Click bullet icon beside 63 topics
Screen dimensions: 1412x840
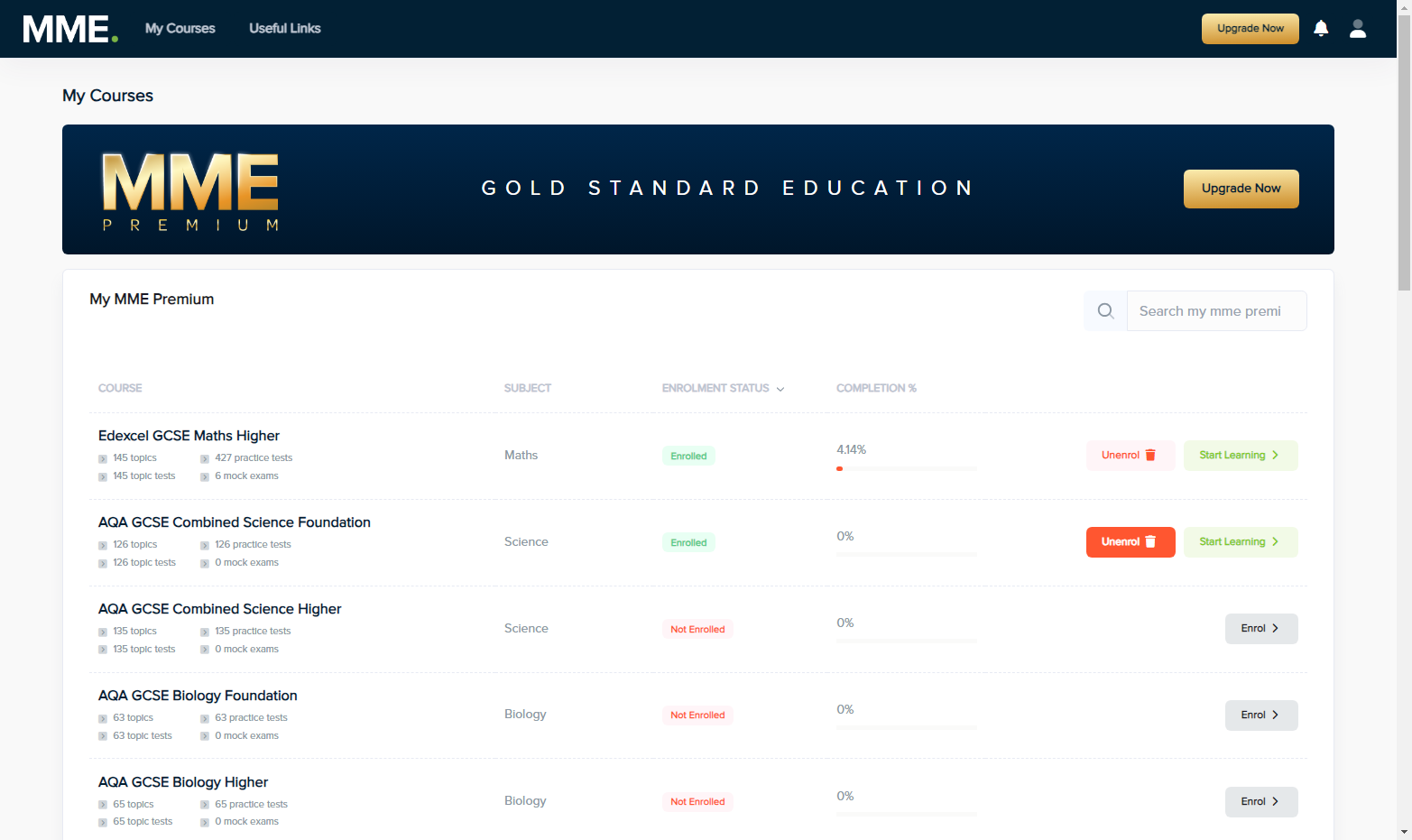[x=103, y=719]
